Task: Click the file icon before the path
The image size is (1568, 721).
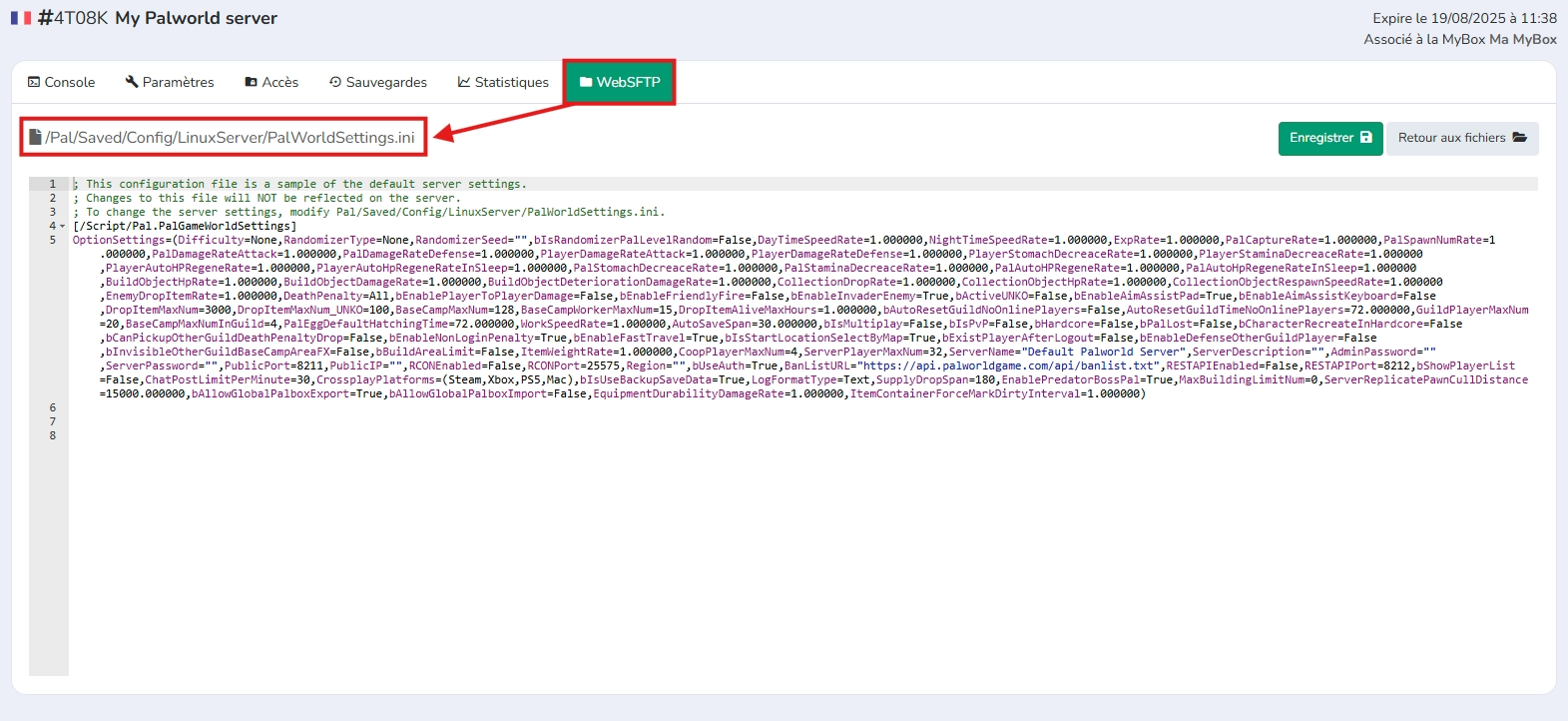Action: [35, 137]
